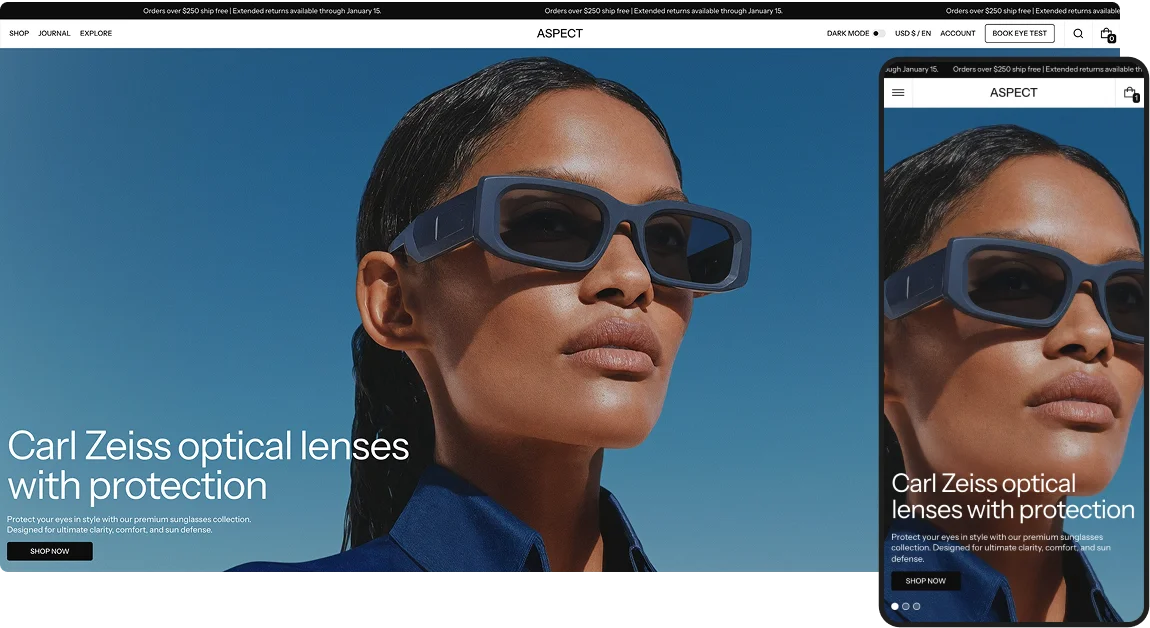Open the JOURNAL menu item
The width and height of the screenshot is (1150, 628).
click(54, 33)
